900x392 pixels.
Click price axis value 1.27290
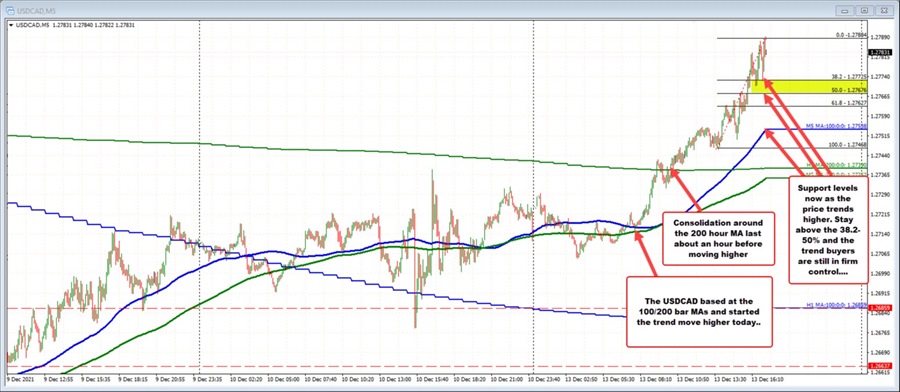click(x=880, y=195)
